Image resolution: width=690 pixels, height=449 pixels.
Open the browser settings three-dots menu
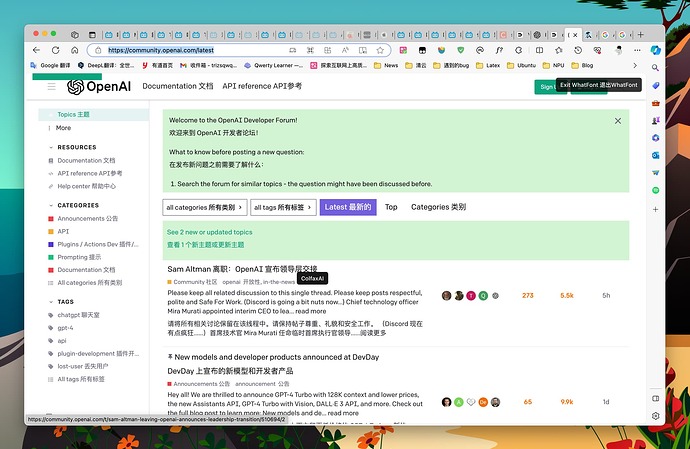(x=637, y=50)
